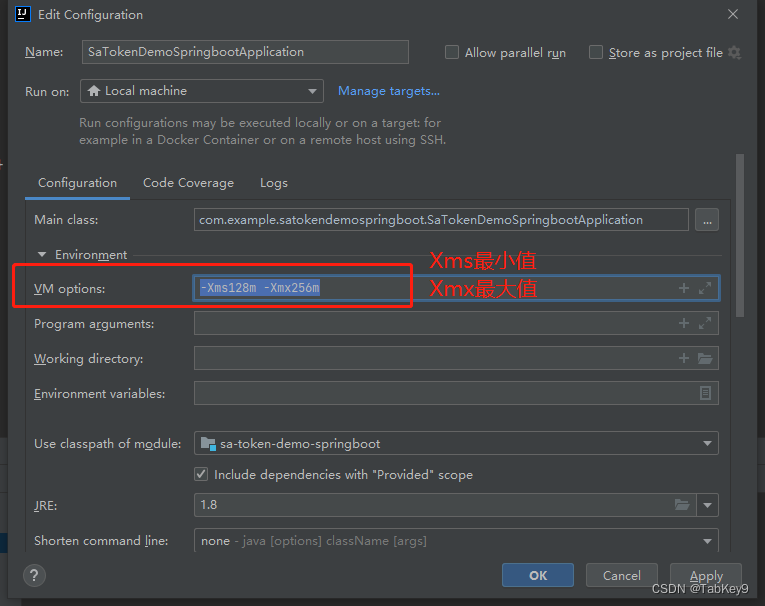Open Store as project file settings gear
Screen dimensions: 765x606
(735, 53)
